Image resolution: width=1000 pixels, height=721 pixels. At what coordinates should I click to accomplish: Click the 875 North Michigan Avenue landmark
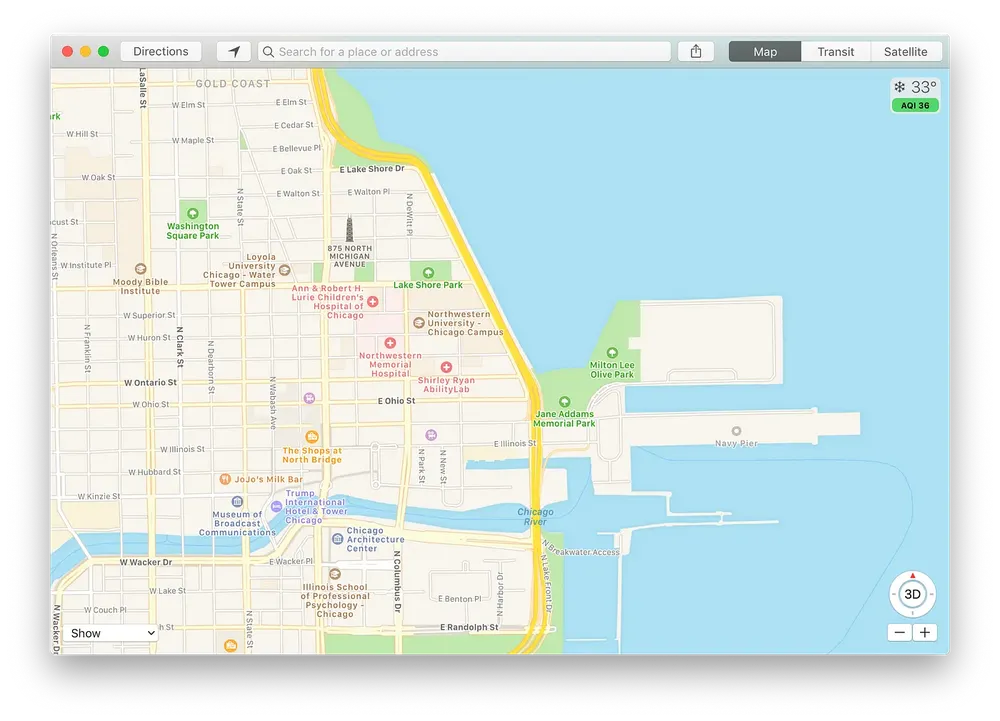350,228
